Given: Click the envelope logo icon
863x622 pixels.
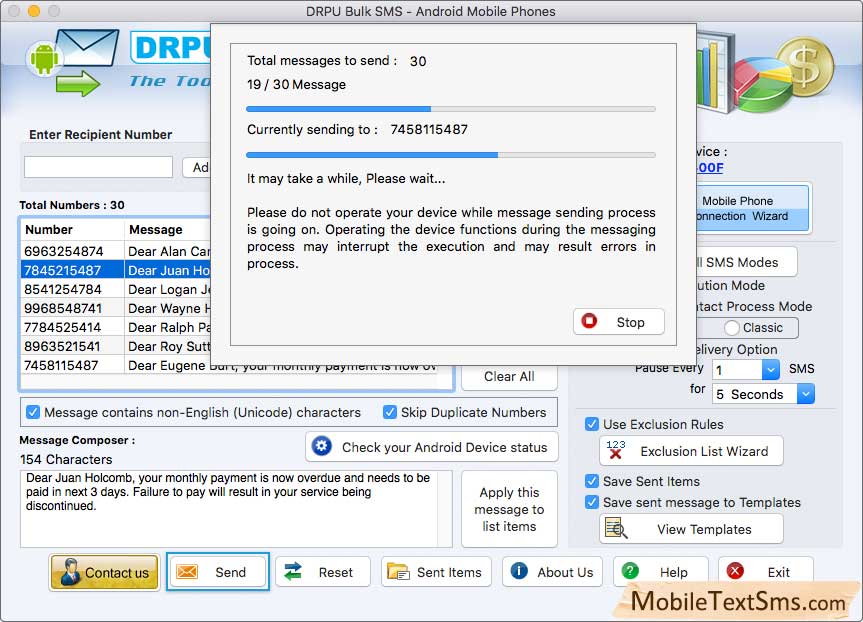Looking at the screenshot, I should point(88,48).
